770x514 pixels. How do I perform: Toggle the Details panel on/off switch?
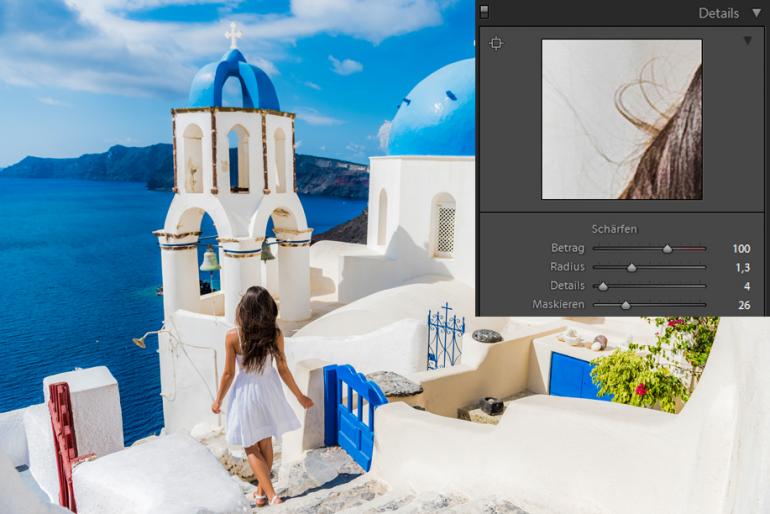click(x=485, y=12)
